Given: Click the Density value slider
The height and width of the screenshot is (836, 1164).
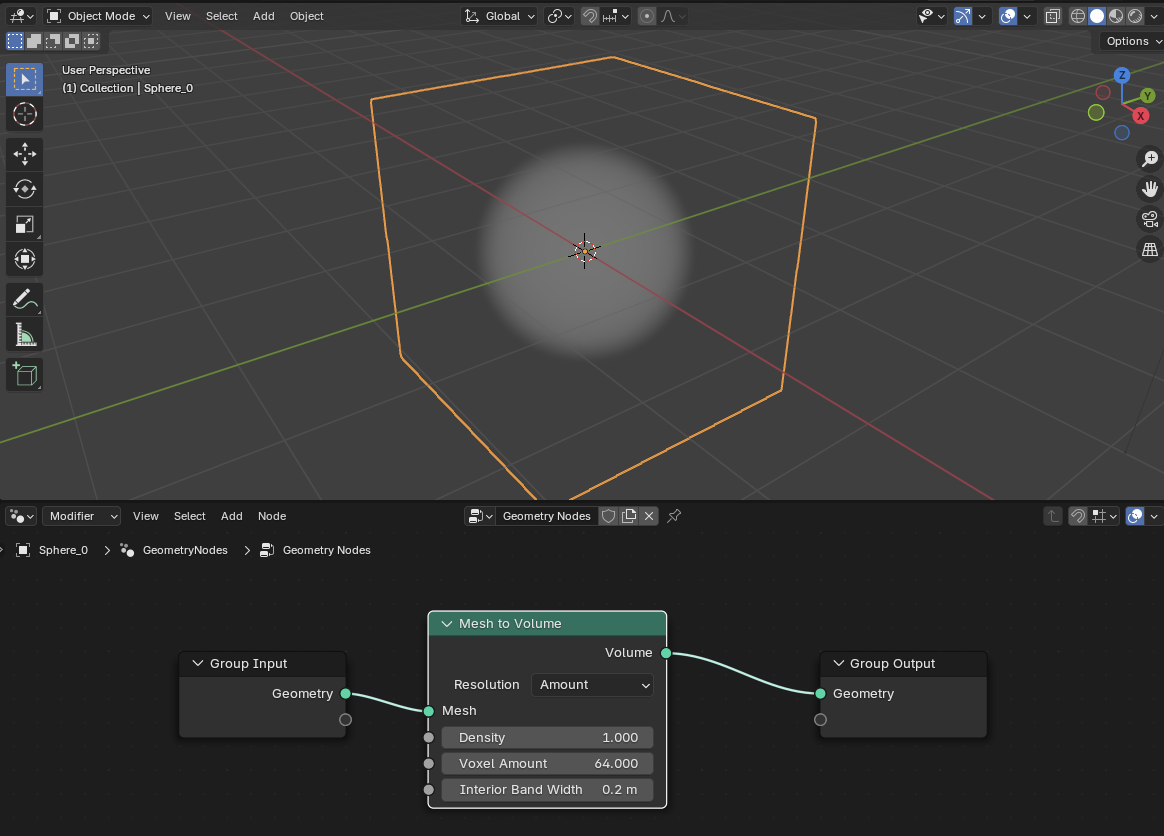Looking at the screenshot, I should [548, 737].
